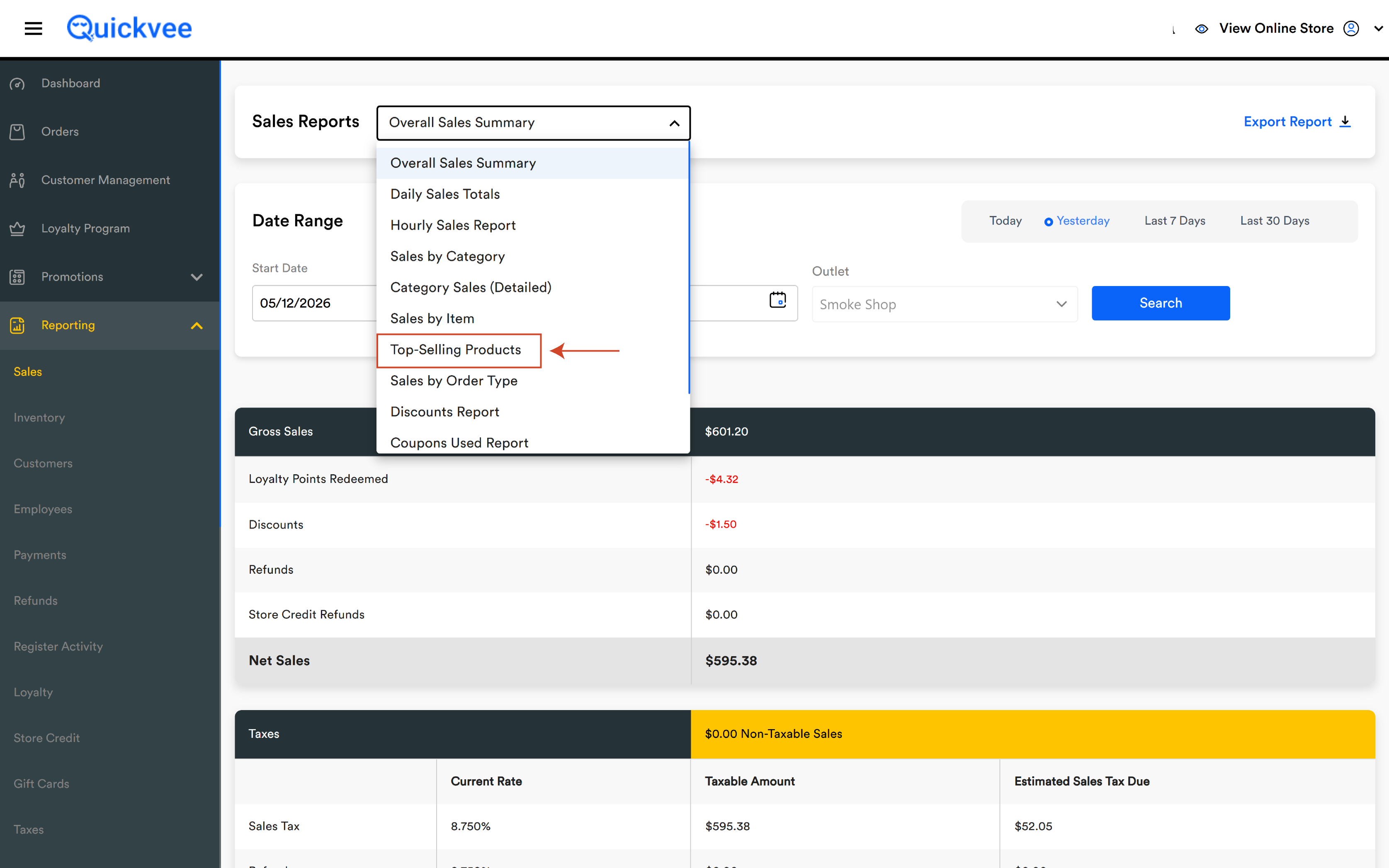Click the Orders bag icon
Screen dimensions: 1389x868
click(x=17, y=131)
